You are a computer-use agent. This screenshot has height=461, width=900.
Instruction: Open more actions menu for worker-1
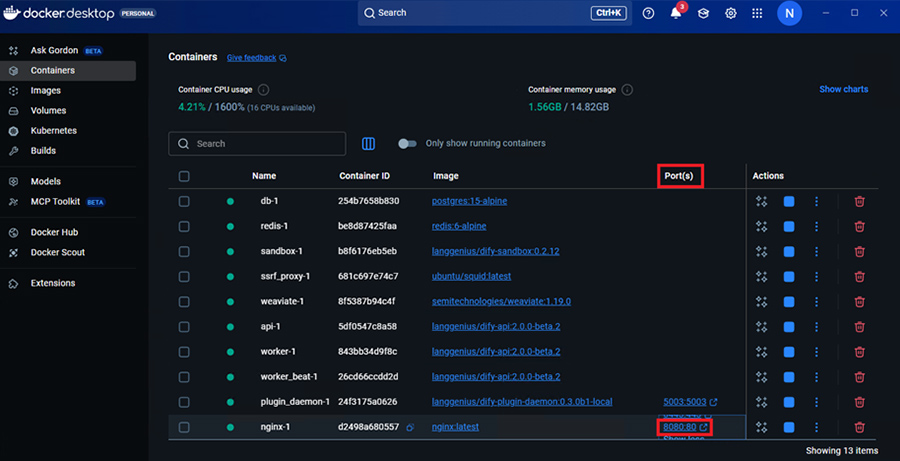coord(816,351)
